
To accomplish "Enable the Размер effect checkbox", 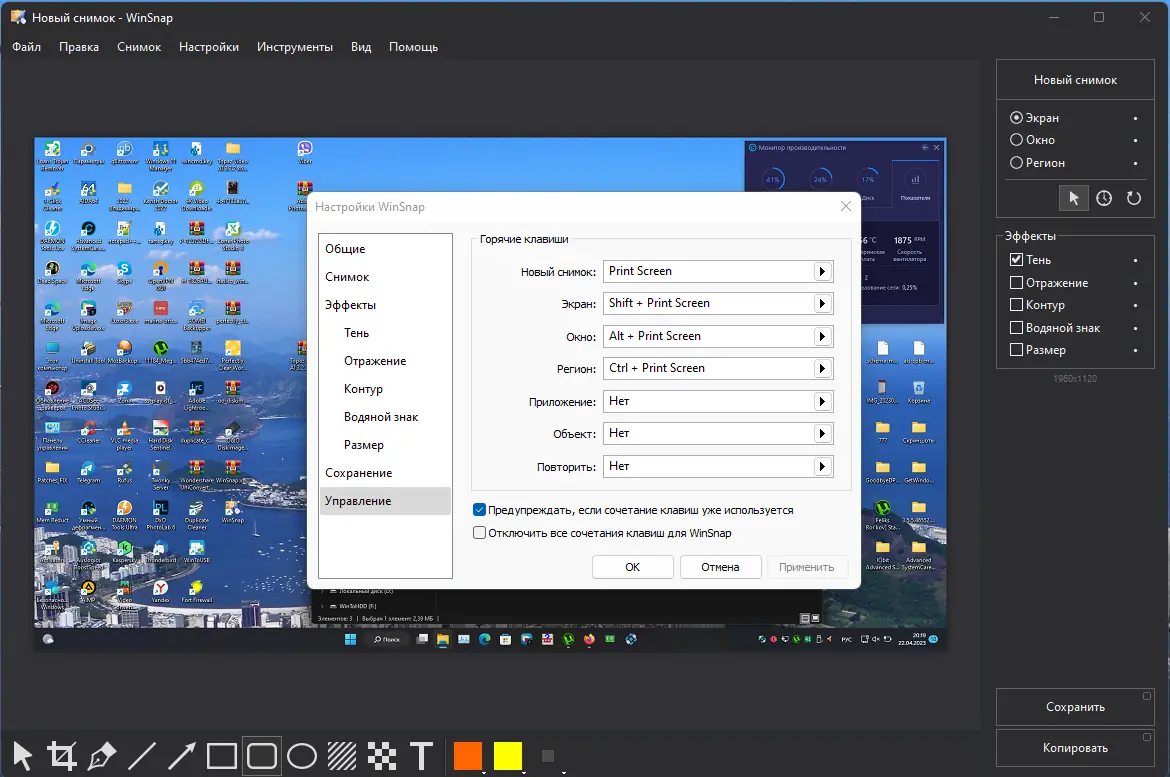I will pos(1016,349).
